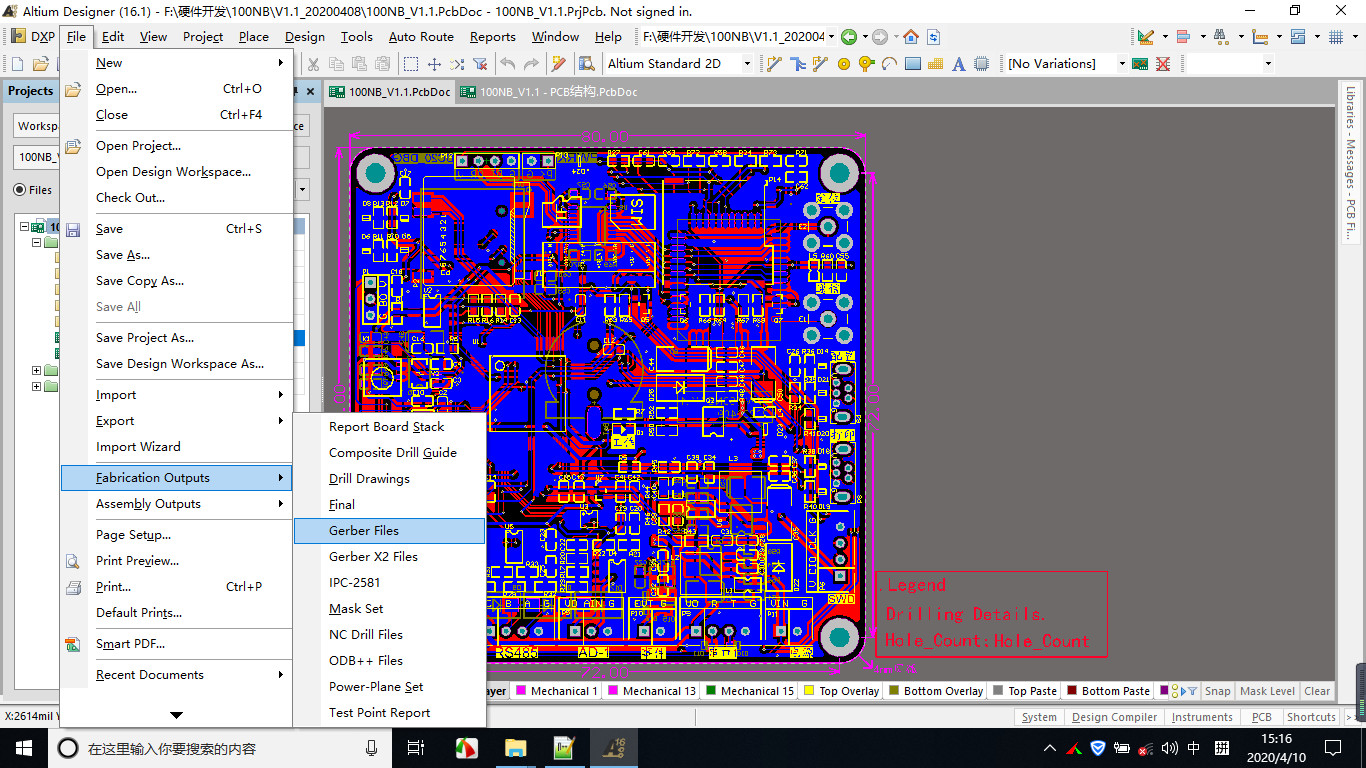Click the Mechanical 15 green color swatch
The height and width of the screenshot is (768, 1366).
click(711, 691)
